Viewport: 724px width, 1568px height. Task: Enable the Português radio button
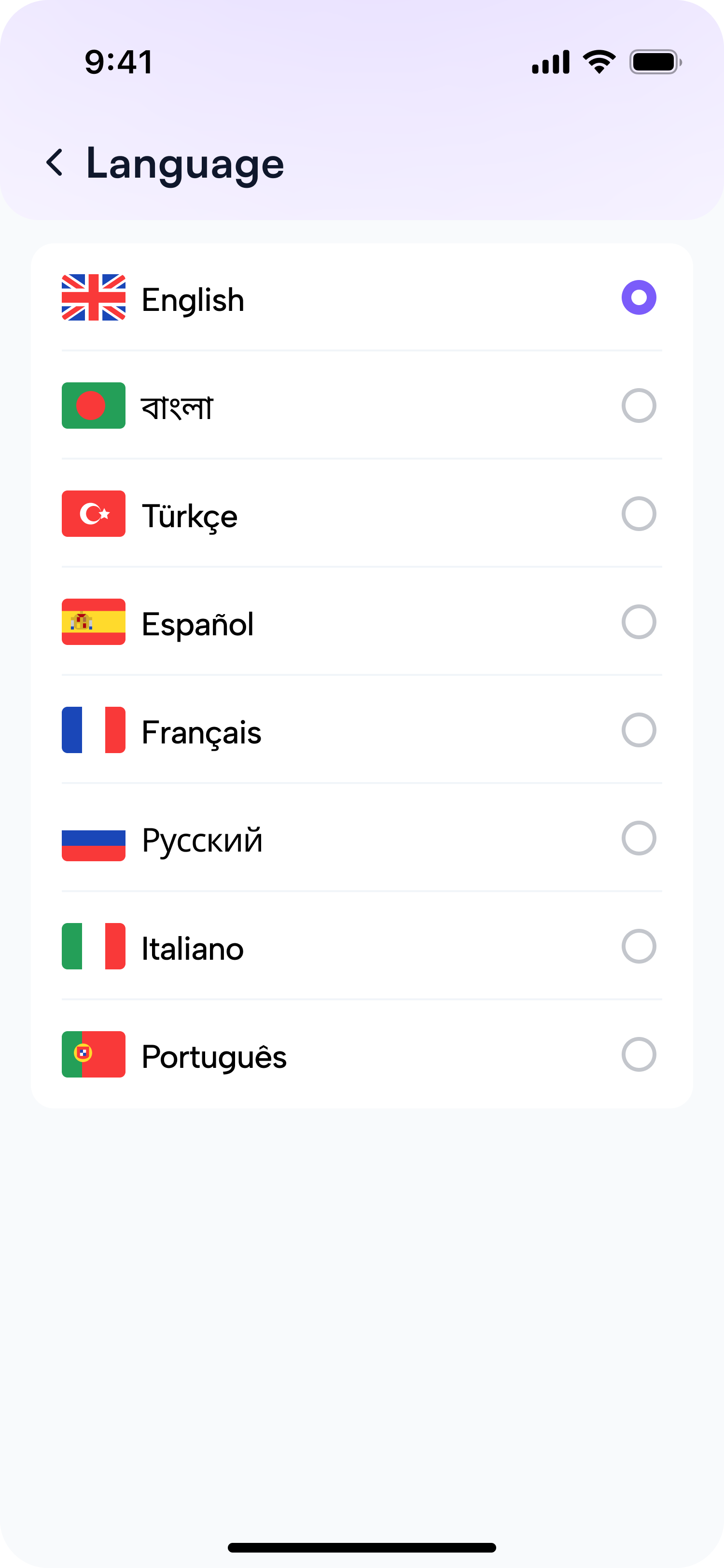[x=639, y=1054]
